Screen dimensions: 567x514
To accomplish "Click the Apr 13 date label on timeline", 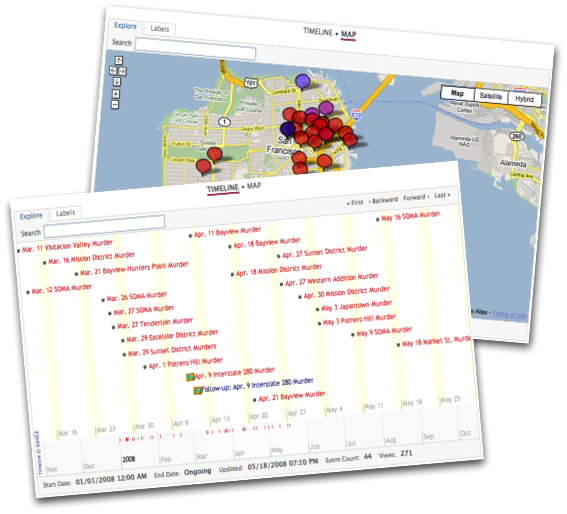I will [x=221, y=420].
